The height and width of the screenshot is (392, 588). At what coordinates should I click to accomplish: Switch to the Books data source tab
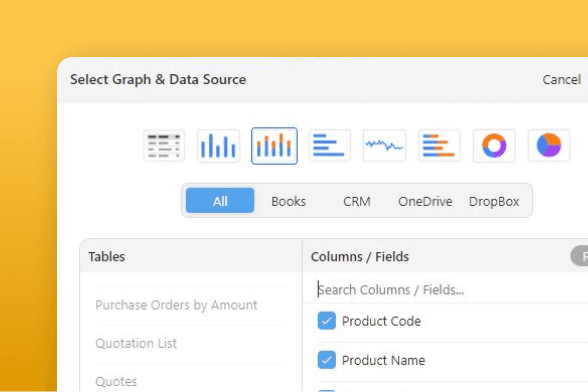pyautogui.click(x=288, y=201)
